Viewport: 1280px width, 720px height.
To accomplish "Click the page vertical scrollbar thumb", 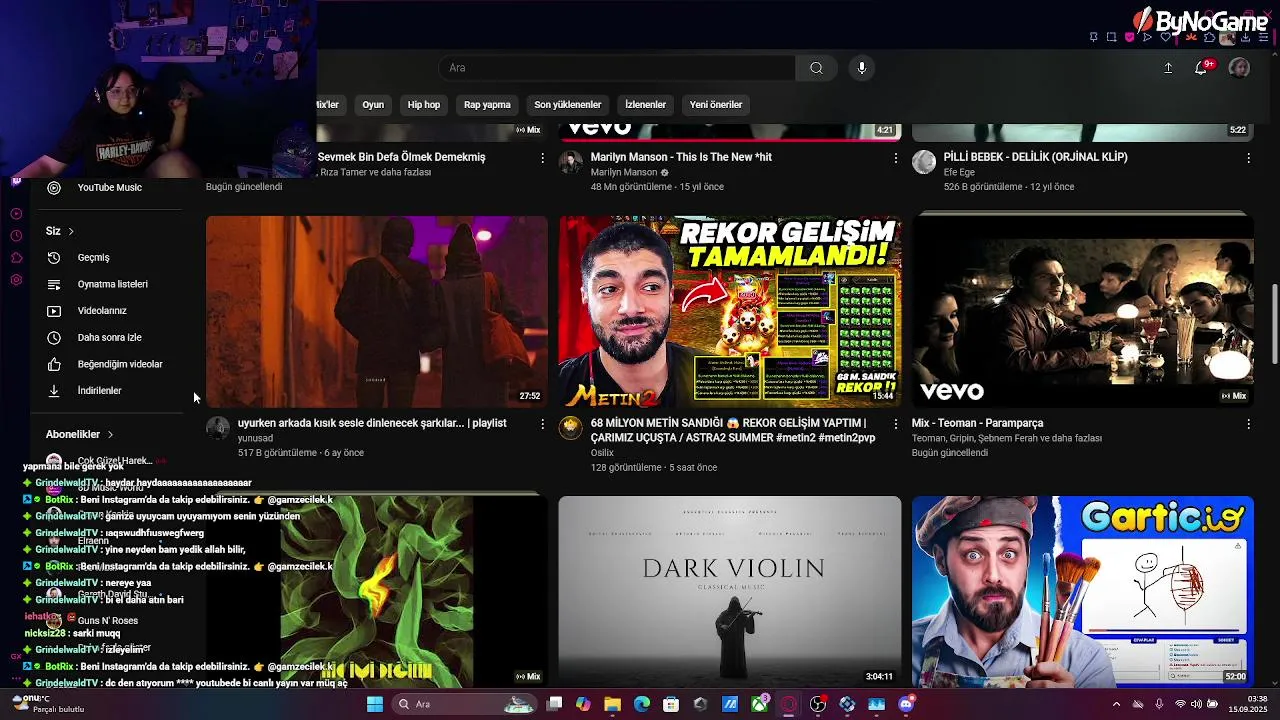I will [x=1274, y=324].
